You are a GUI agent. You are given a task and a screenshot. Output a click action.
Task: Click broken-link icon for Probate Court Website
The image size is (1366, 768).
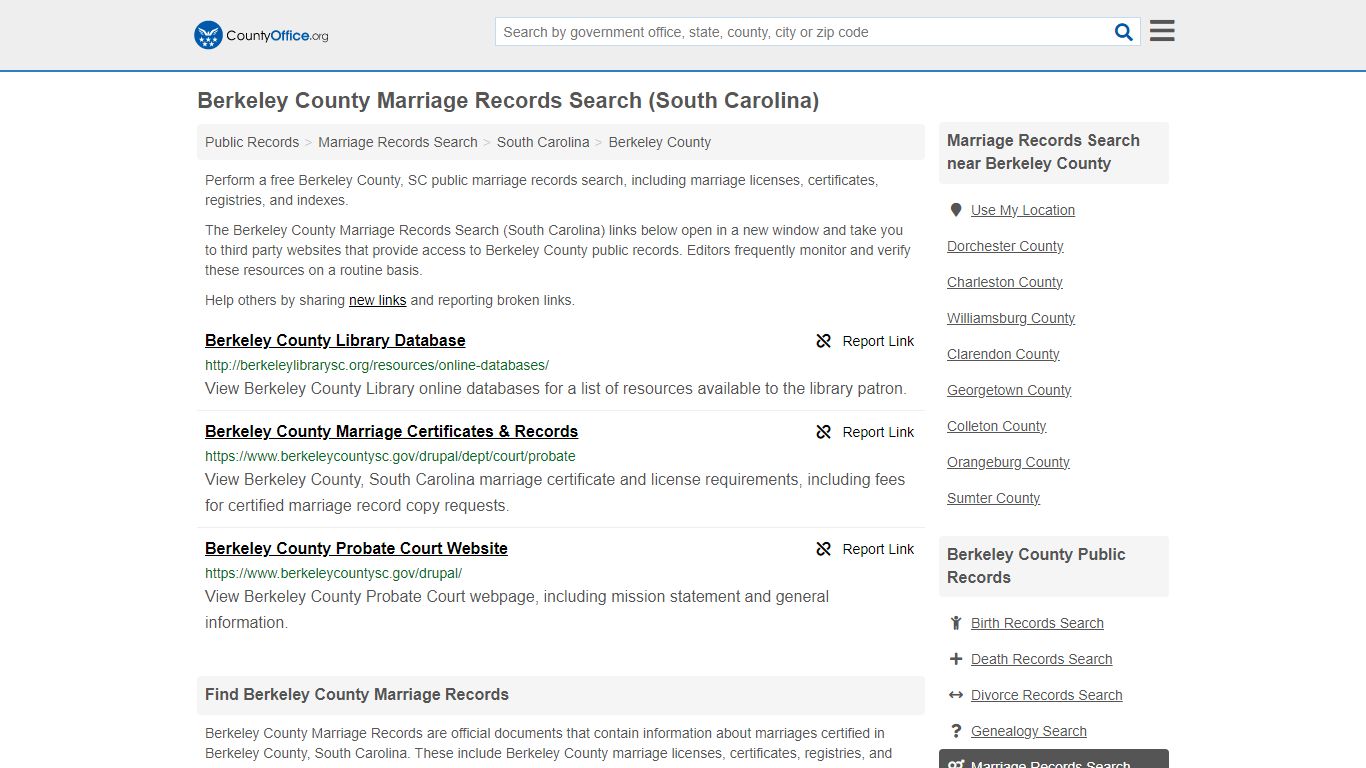click(824, 549)
